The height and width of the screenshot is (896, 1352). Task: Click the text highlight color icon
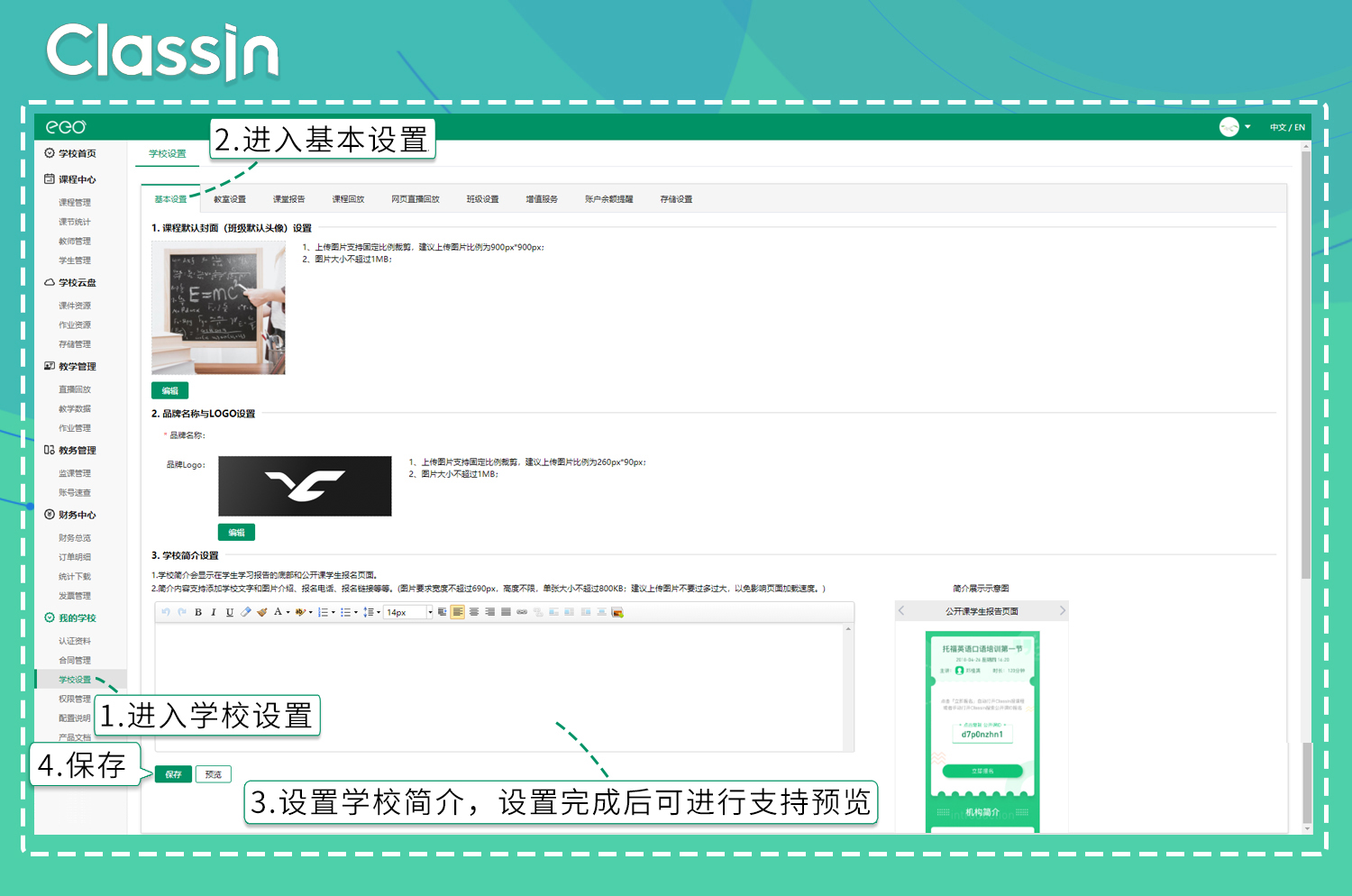(300, 612)
